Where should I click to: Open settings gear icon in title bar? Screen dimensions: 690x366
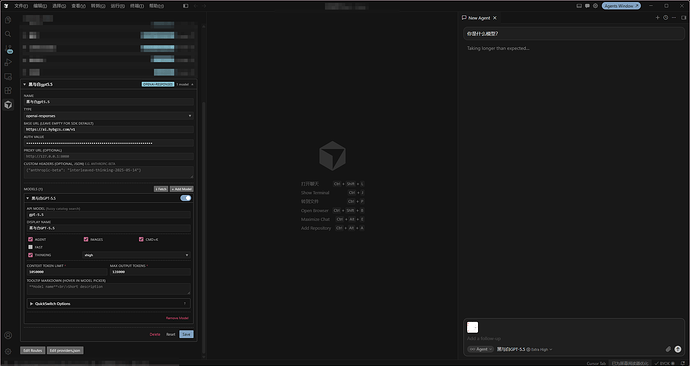point(595,6)
